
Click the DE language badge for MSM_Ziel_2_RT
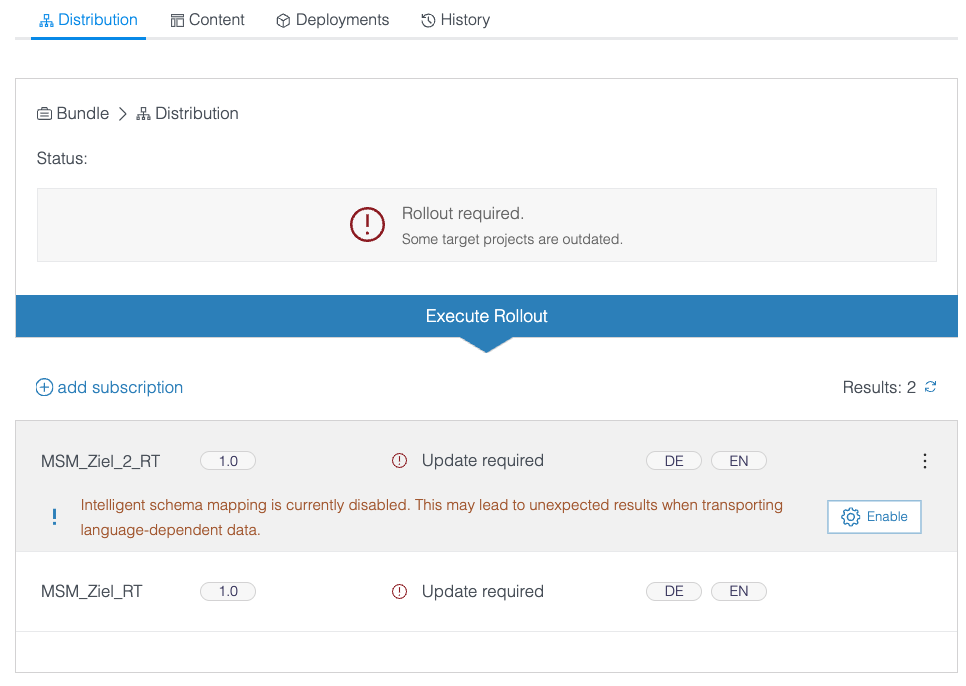click(x=674, y=461)
